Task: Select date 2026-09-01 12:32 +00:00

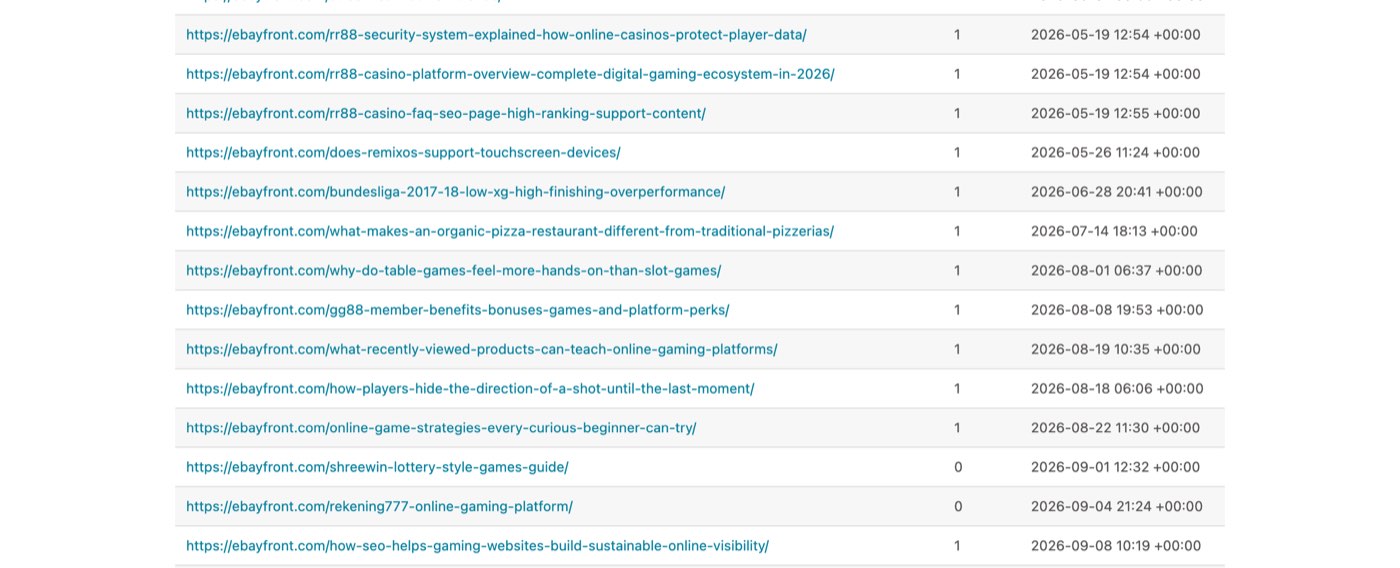Action: [x=1116, y=467]
